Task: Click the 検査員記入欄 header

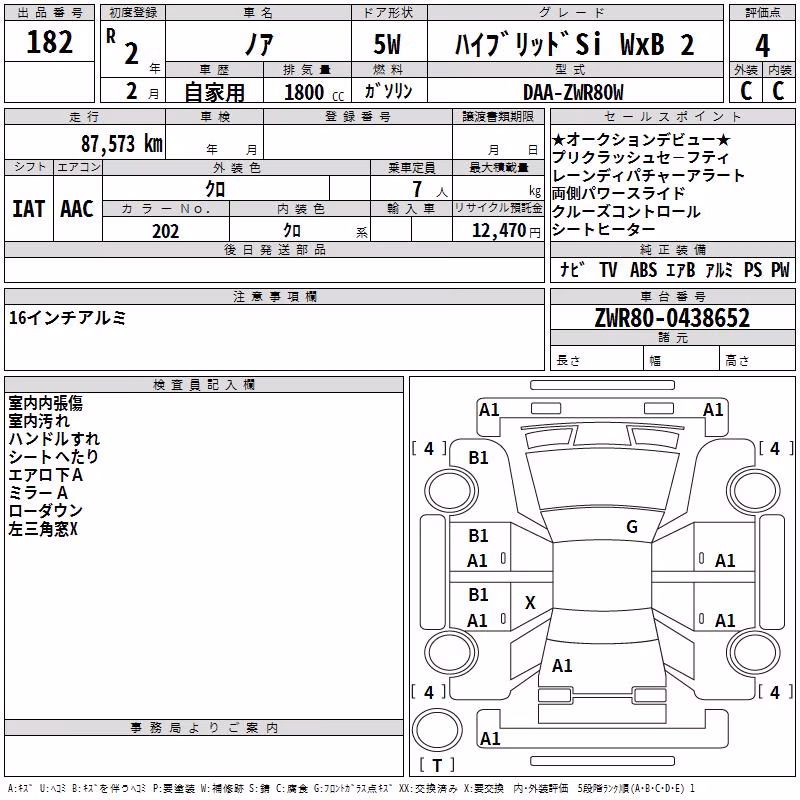Action: pyautogui.click(x=204, y=385)
